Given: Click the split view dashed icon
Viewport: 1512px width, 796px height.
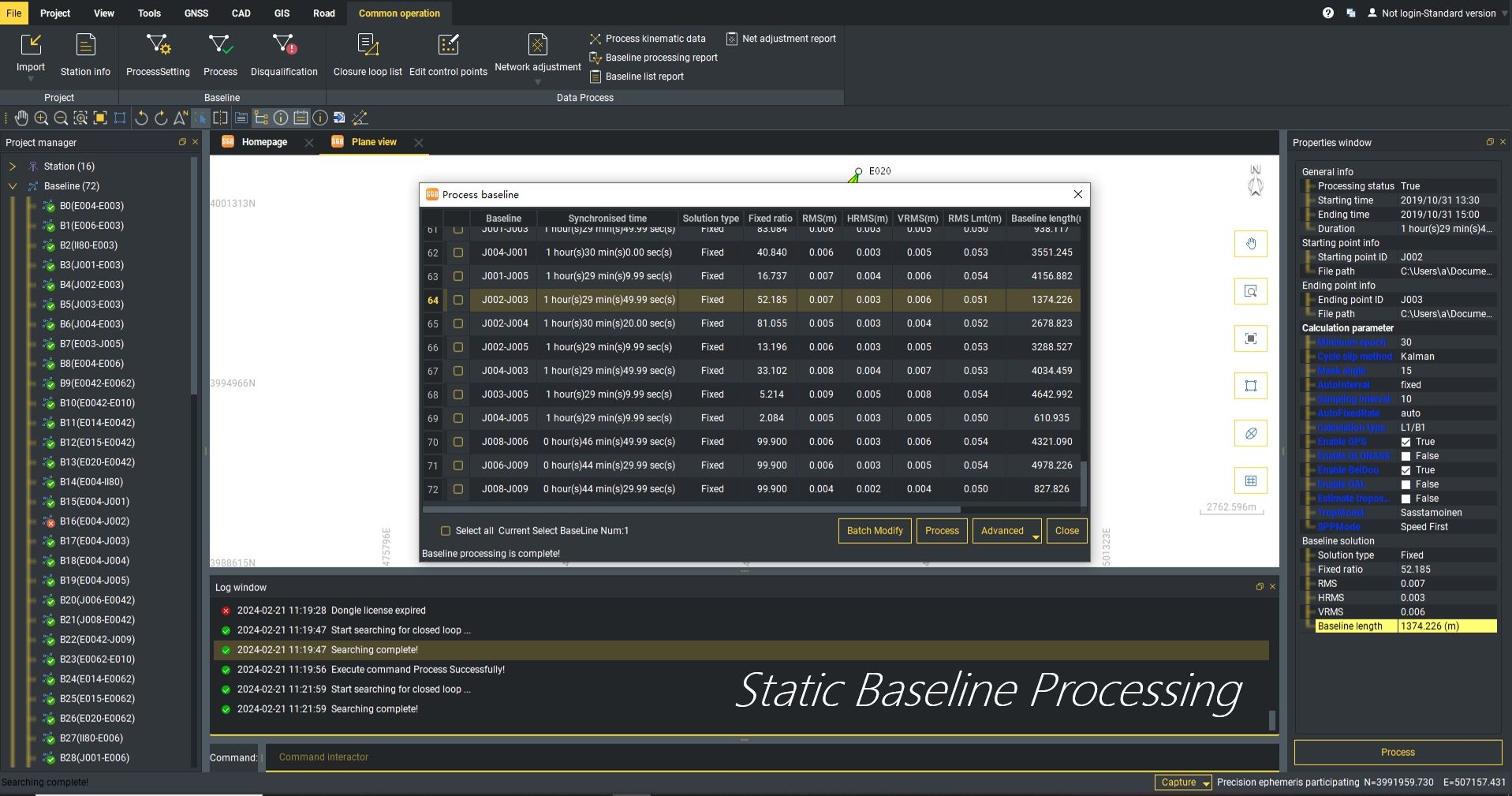Looking at the screenshot, I should tap(221, 118).
